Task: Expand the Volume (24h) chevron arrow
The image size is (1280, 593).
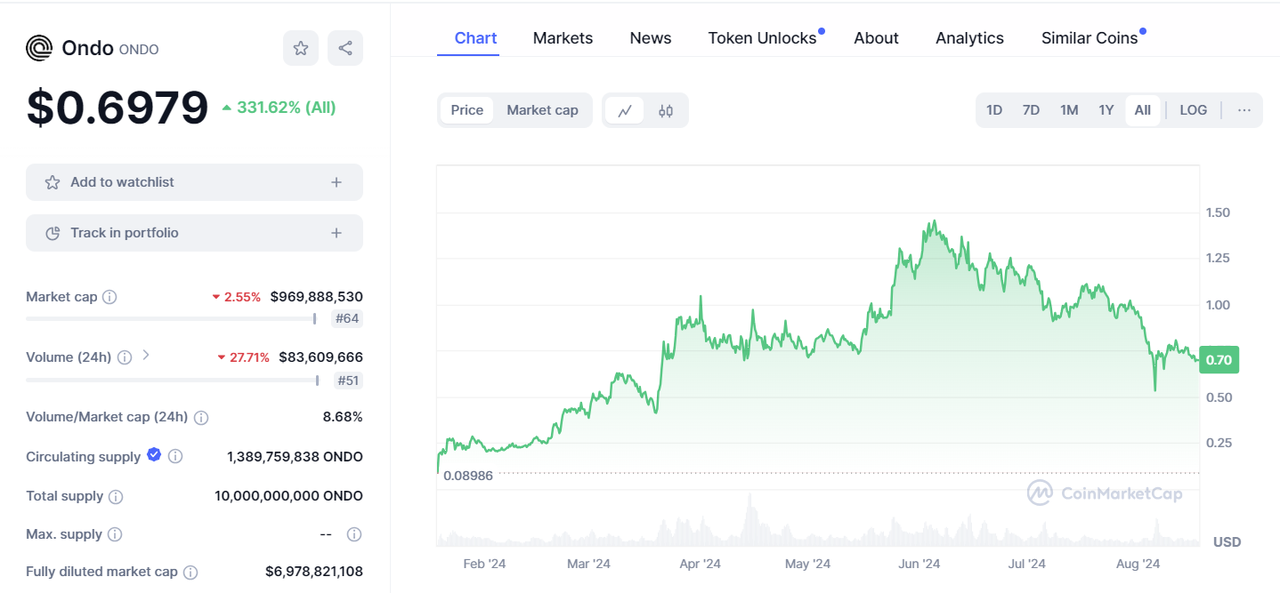Action: 146,355
